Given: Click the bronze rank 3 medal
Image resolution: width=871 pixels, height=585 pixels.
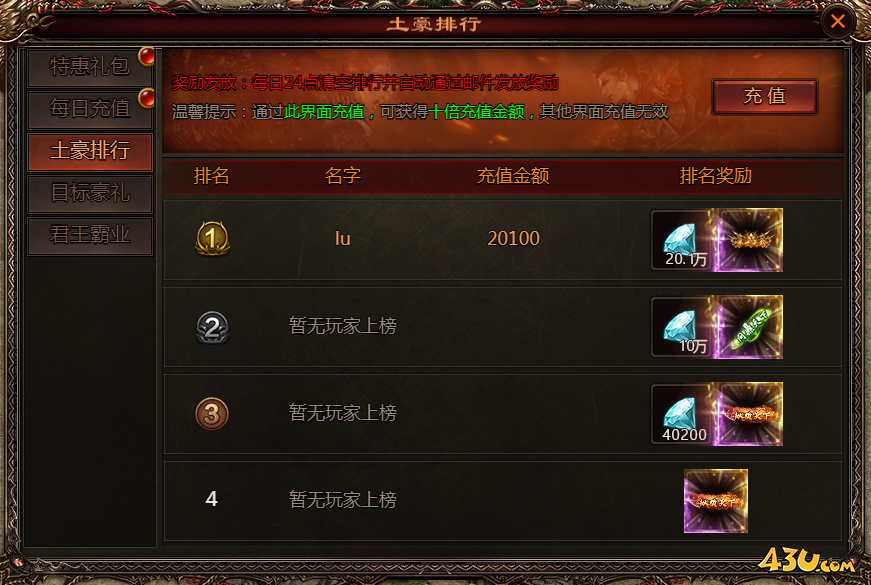Looking at the screenshot, I should (212, 414).
